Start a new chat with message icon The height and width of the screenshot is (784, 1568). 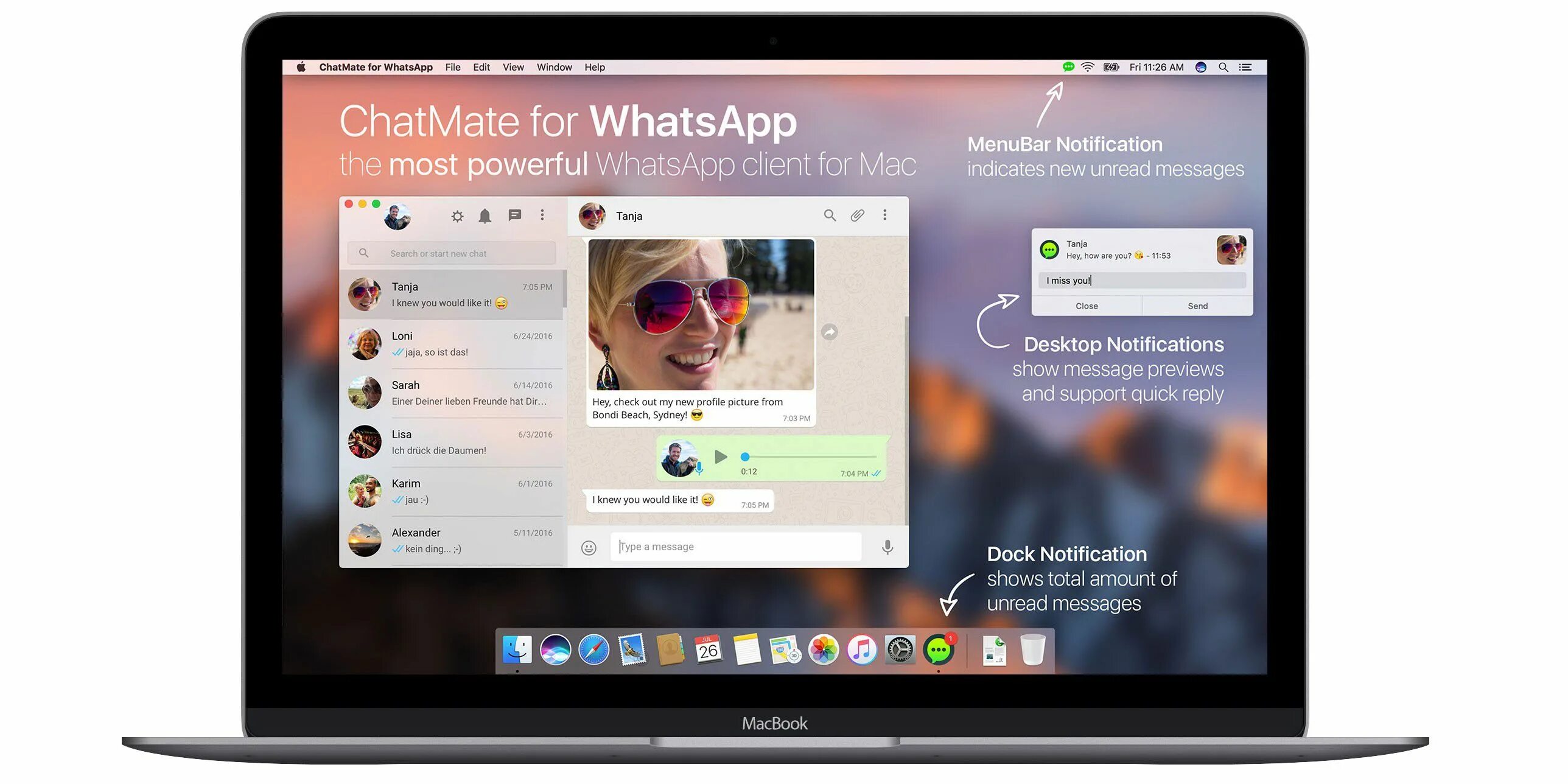point(514,215)
